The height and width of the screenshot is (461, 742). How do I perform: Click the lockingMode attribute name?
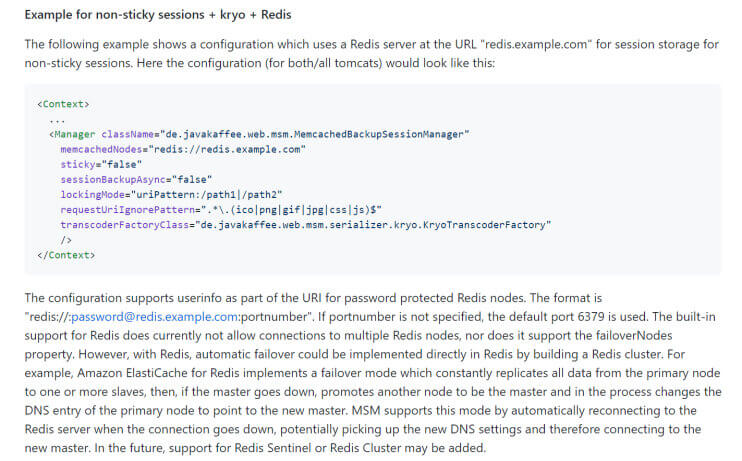coord(93,195)
